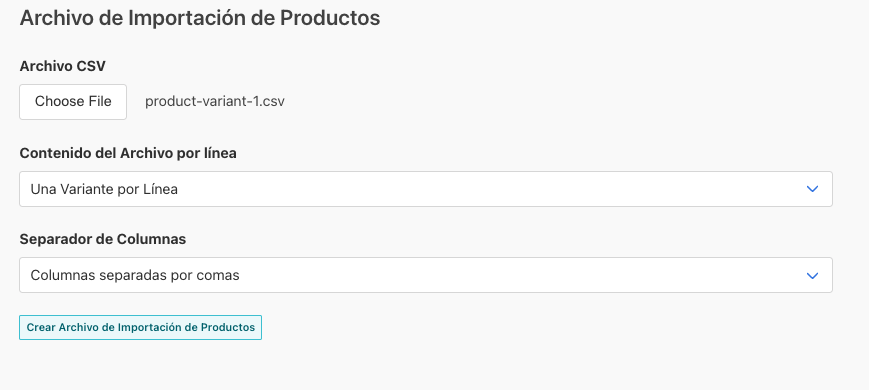Select the CSV file upload control
This screenshot has height=390, width=869.
[152, 102]
